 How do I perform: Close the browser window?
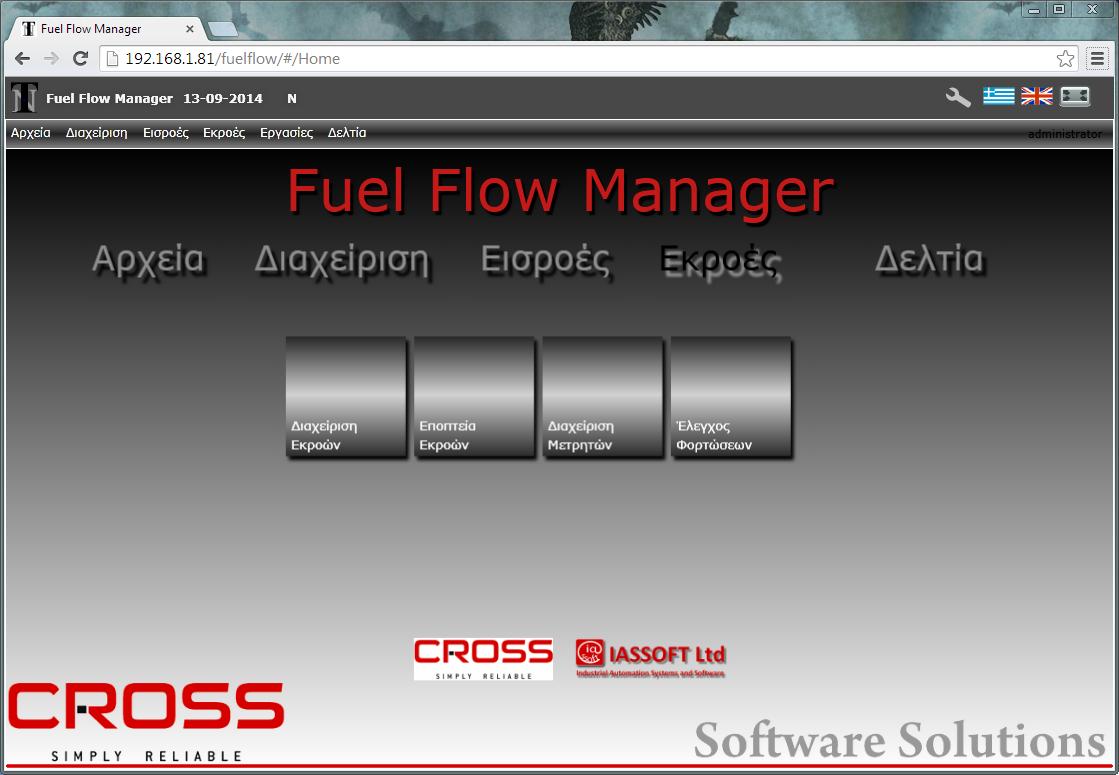coord(1093,9)
